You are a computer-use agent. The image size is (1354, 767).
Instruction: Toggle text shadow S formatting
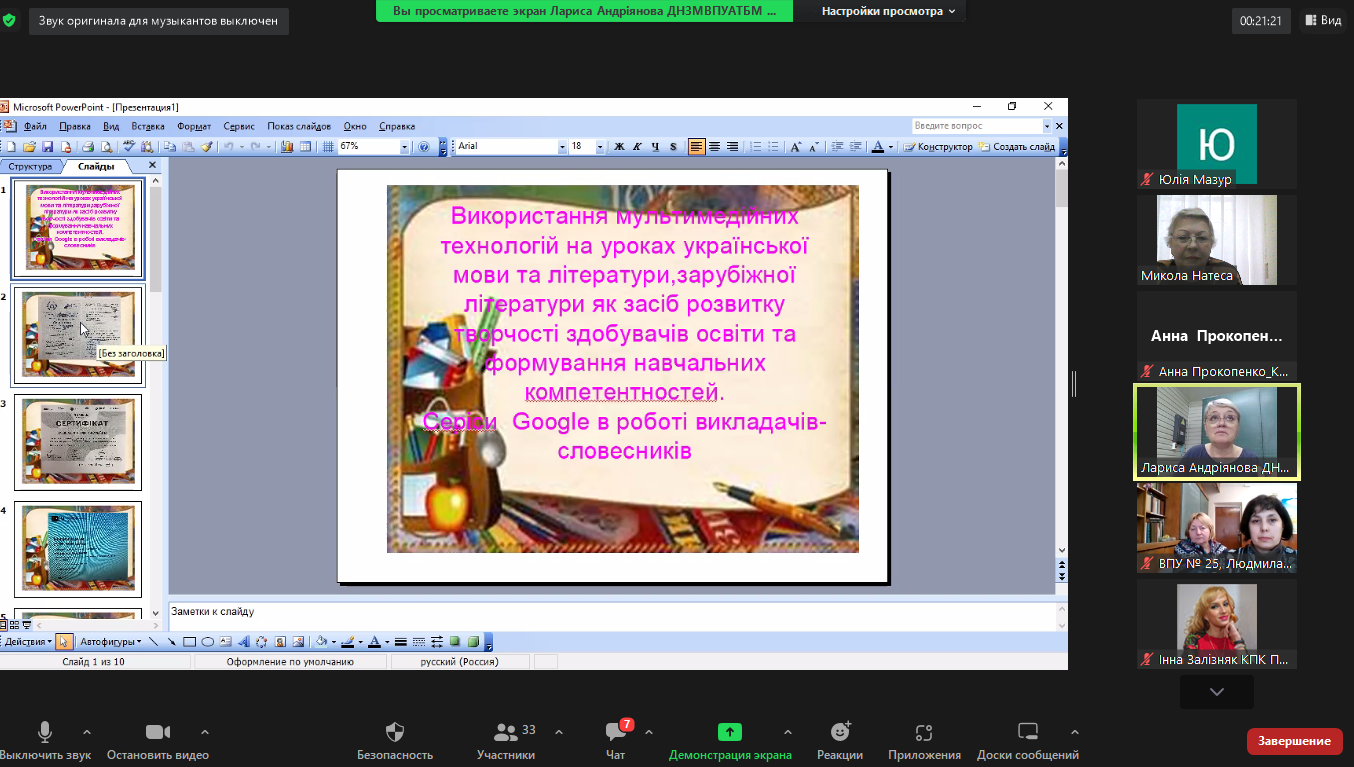[x=673, y=146]
